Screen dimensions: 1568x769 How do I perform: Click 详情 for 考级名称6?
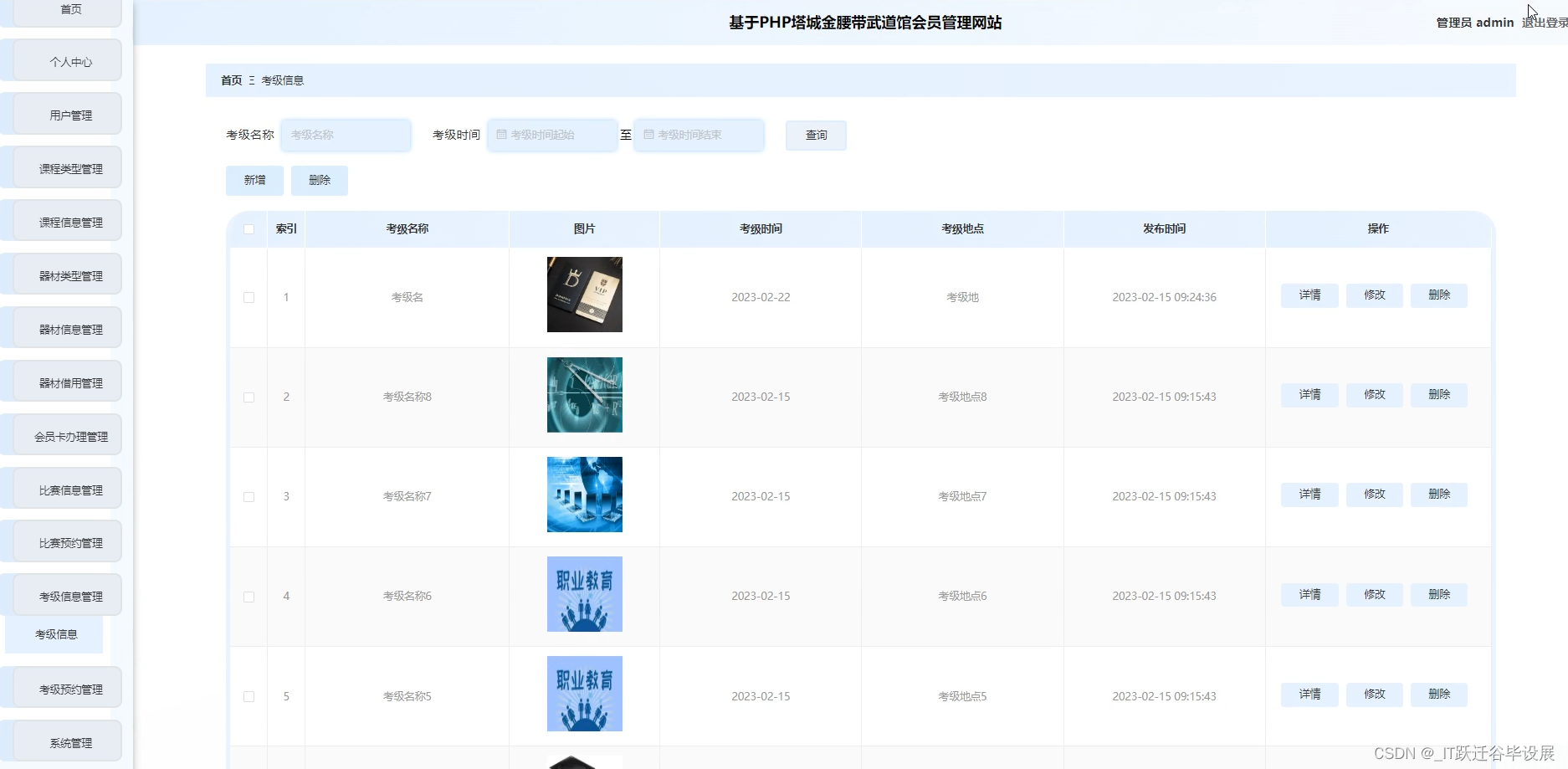point(1309,595)
